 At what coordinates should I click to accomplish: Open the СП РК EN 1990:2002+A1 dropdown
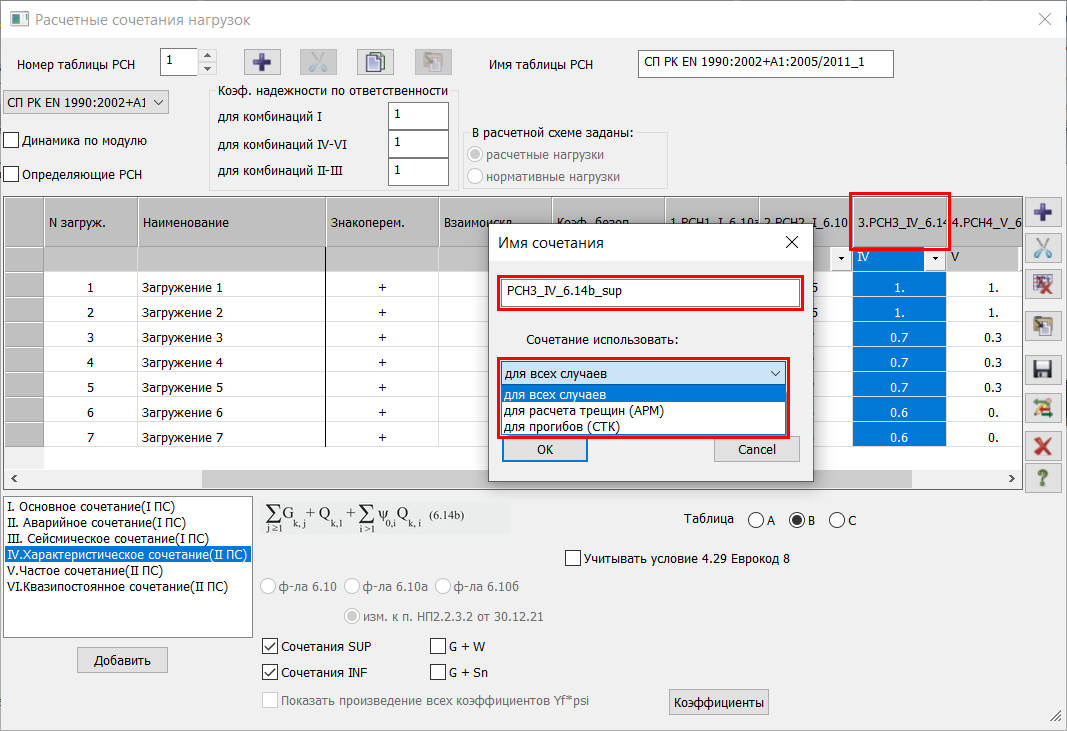(86, 102)
